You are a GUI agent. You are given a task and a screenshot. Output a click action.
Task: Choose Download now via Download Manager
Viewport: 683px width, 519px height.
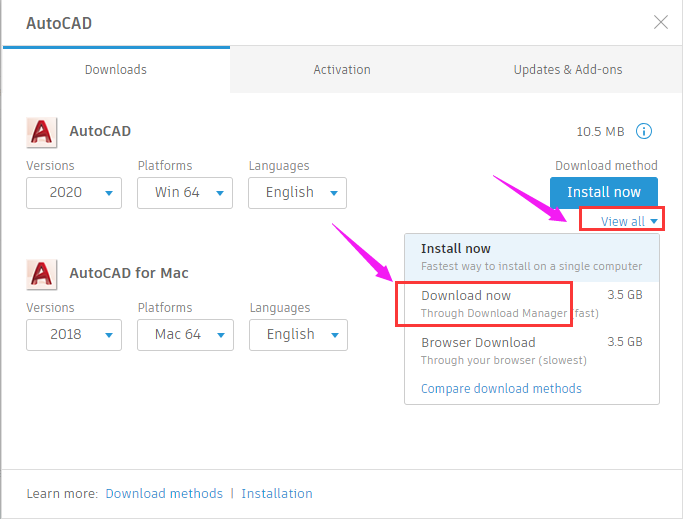point(532,304)
